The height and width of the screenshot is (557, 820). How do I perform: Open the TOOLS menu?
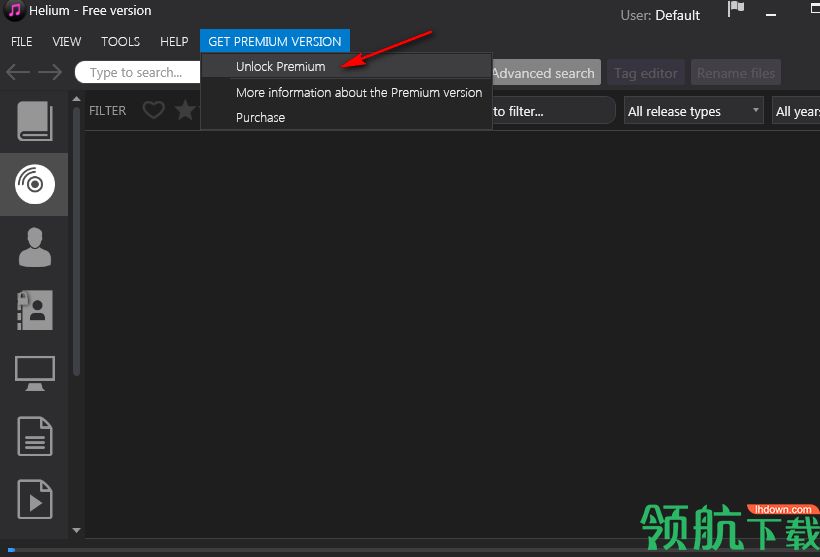(120, 41)
